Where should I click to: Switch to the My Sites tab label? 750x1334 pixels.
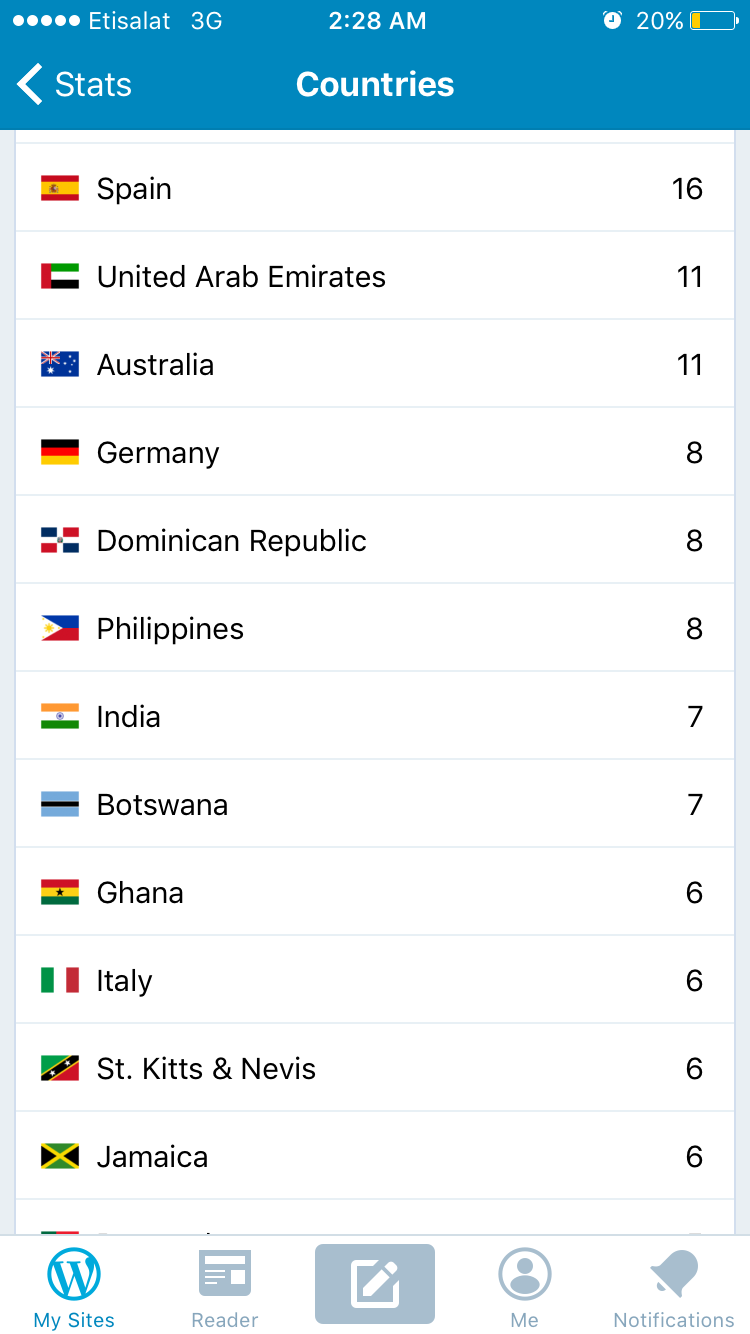tap(75, 1320)
